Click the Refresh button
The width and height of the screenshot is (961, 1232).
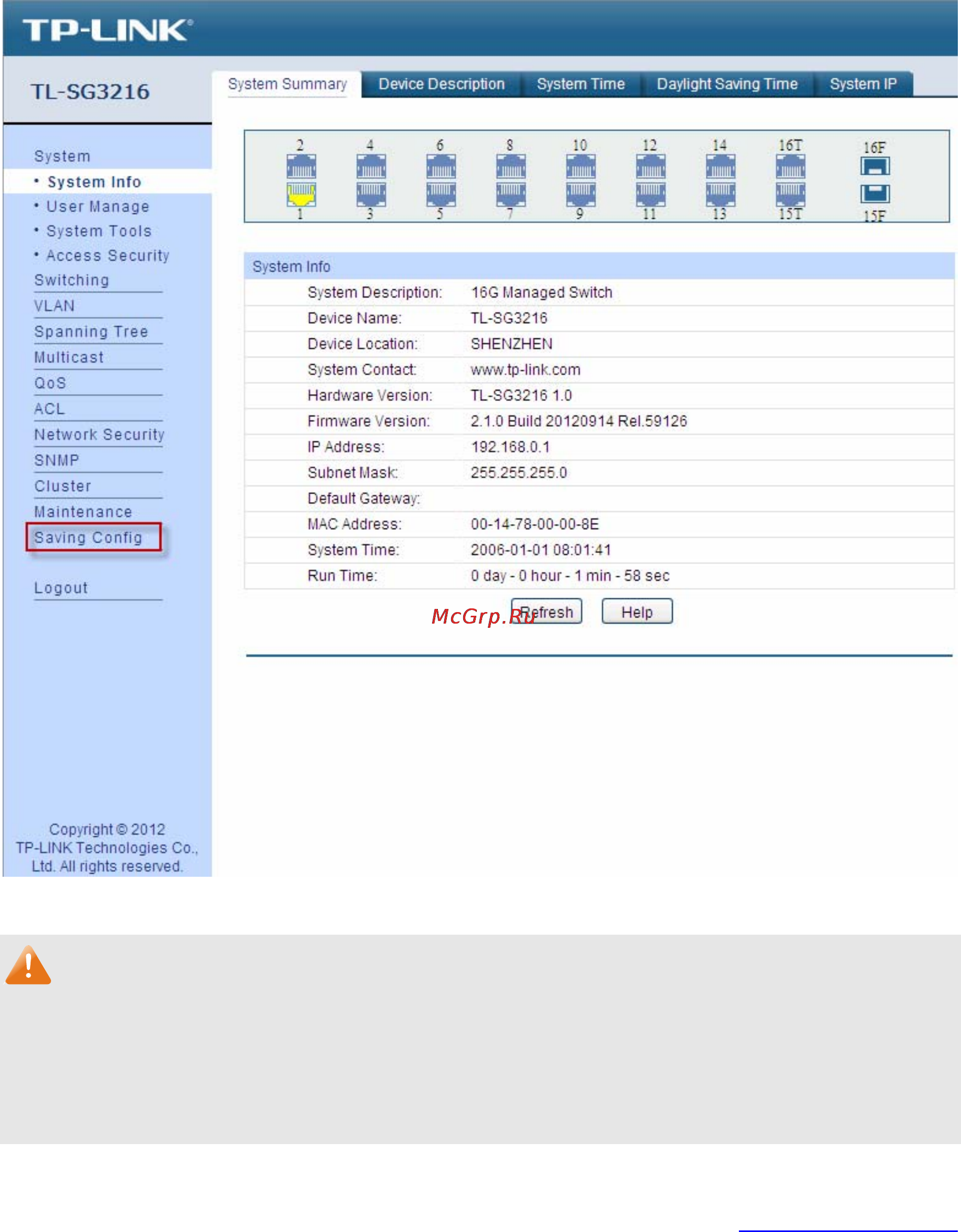point(546,612)
